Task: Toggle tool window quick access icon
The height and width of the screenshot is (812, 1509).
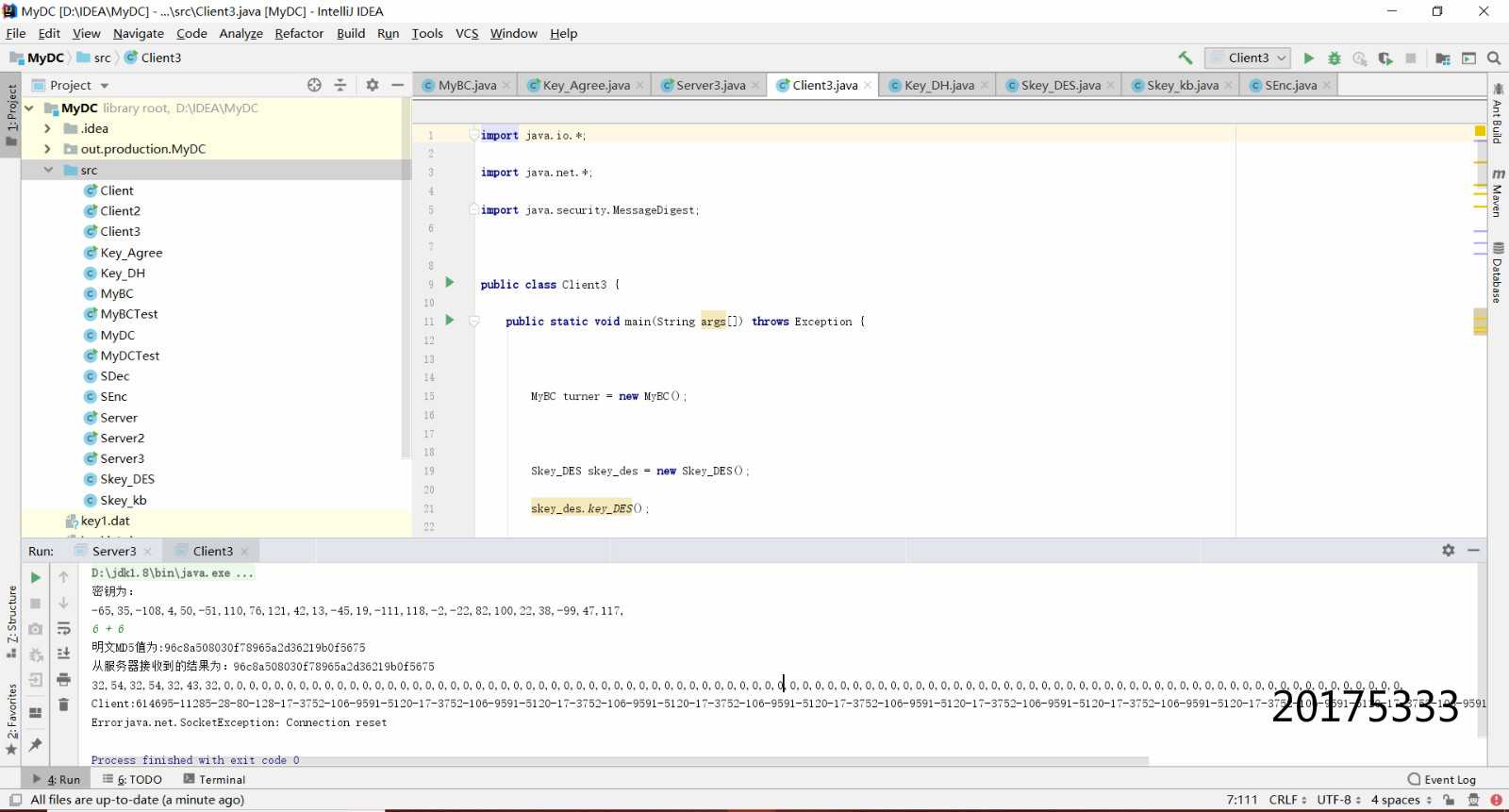Action: point(15,800)
